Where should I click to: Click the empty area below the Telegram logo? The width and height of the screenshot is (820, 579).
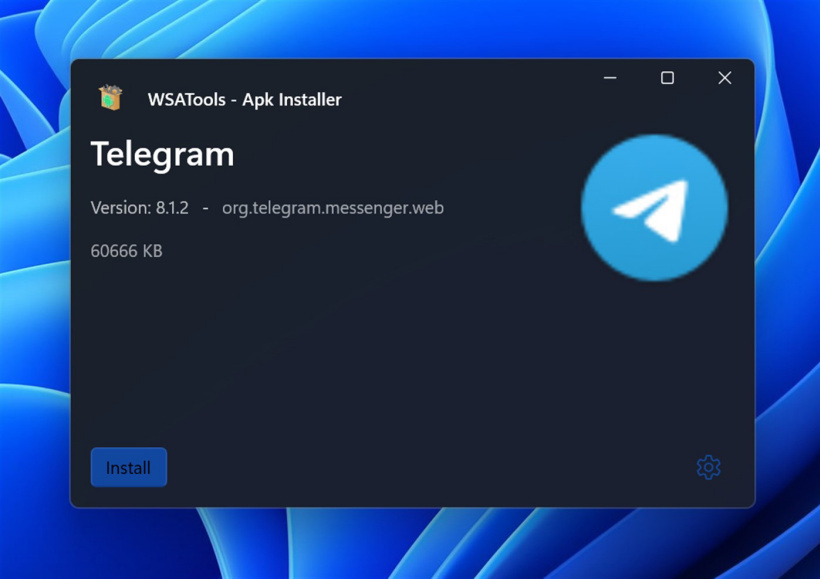[x=654, y=361]
